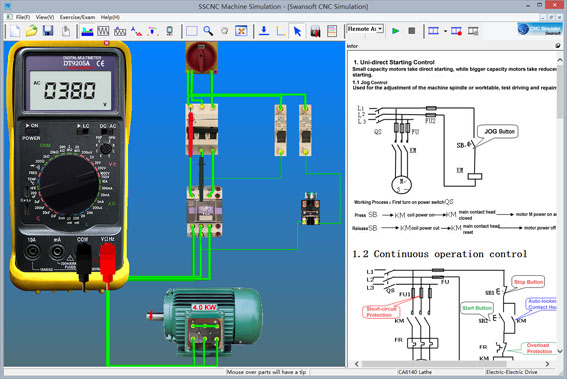Activate the blue arrow pointer tool
This screenshot has height=379, width=567.
[298, 31]
